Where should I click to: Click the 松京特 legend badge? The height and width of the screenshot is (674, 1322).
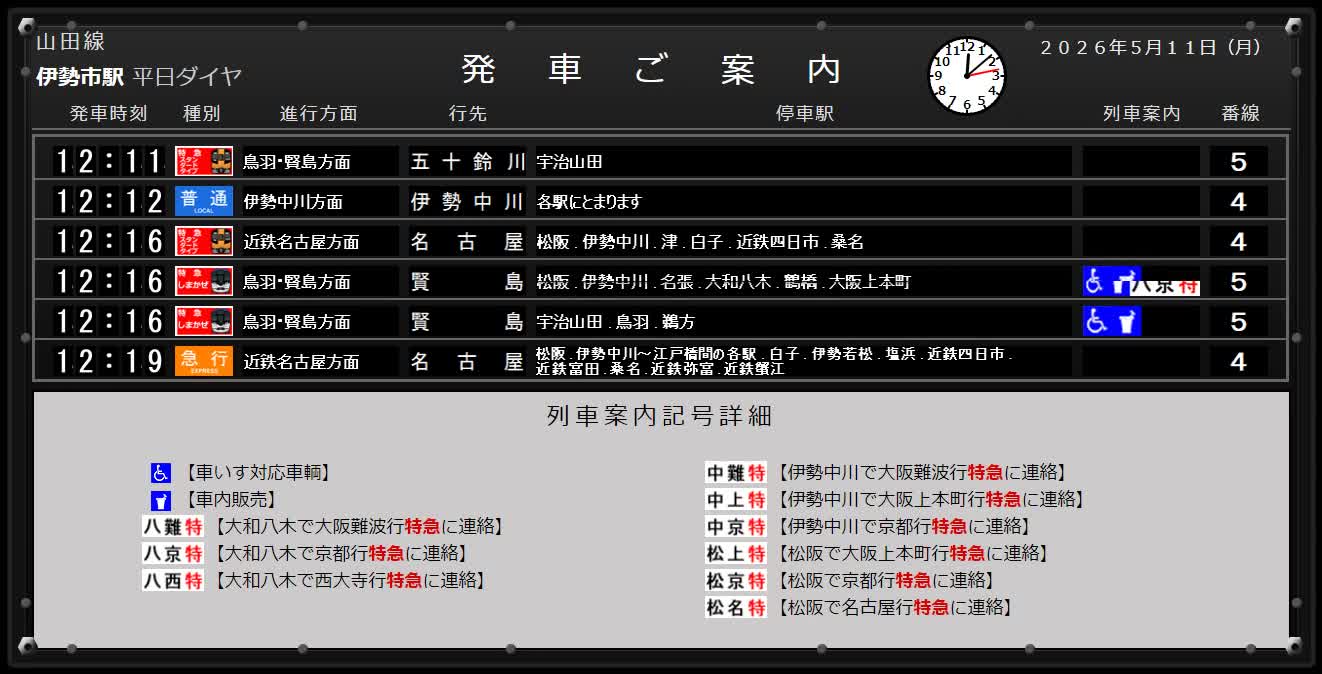coord(736,581)
